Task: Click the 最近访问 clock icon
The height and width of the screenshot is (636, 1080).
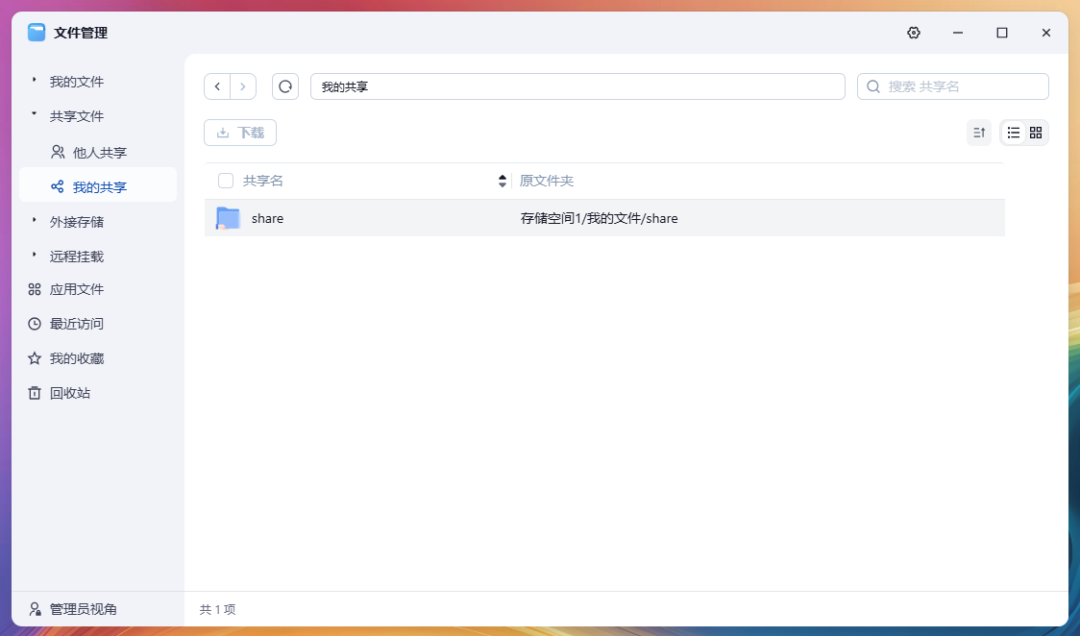Action: [34, 324]
